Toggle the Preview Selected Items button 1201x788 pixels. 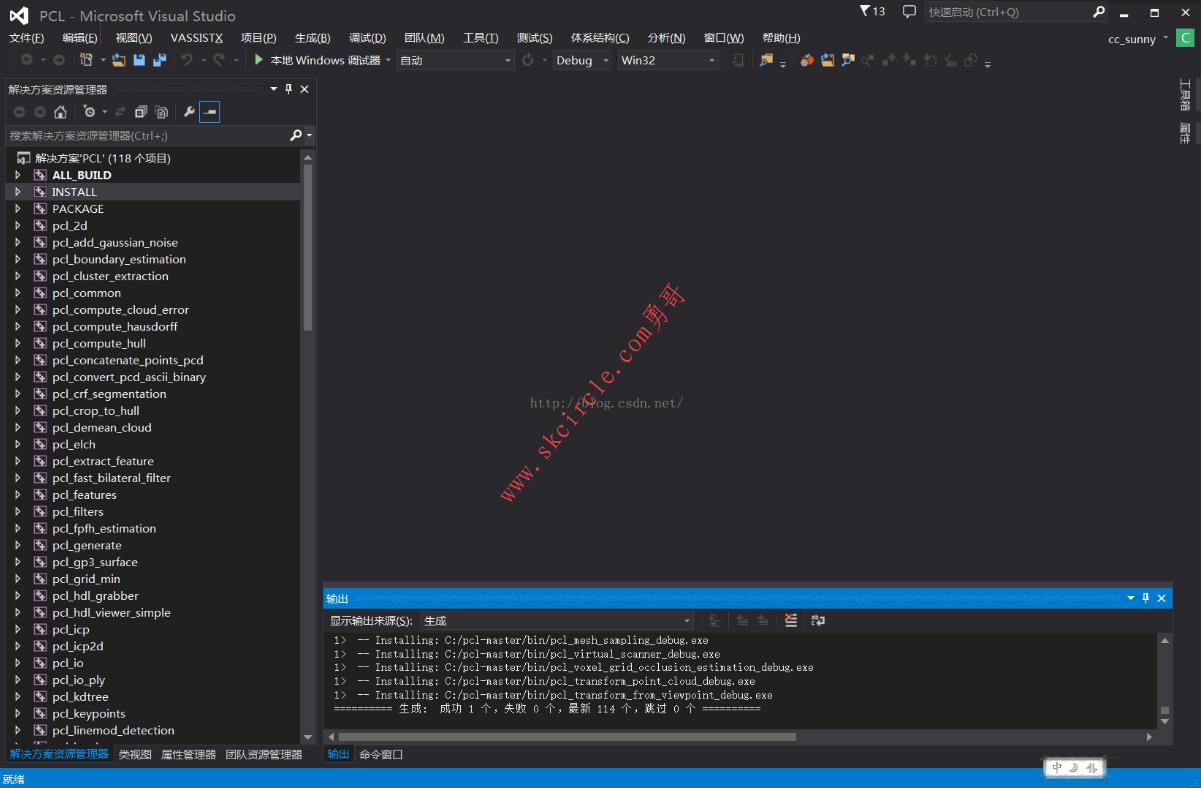pos(209,112)
